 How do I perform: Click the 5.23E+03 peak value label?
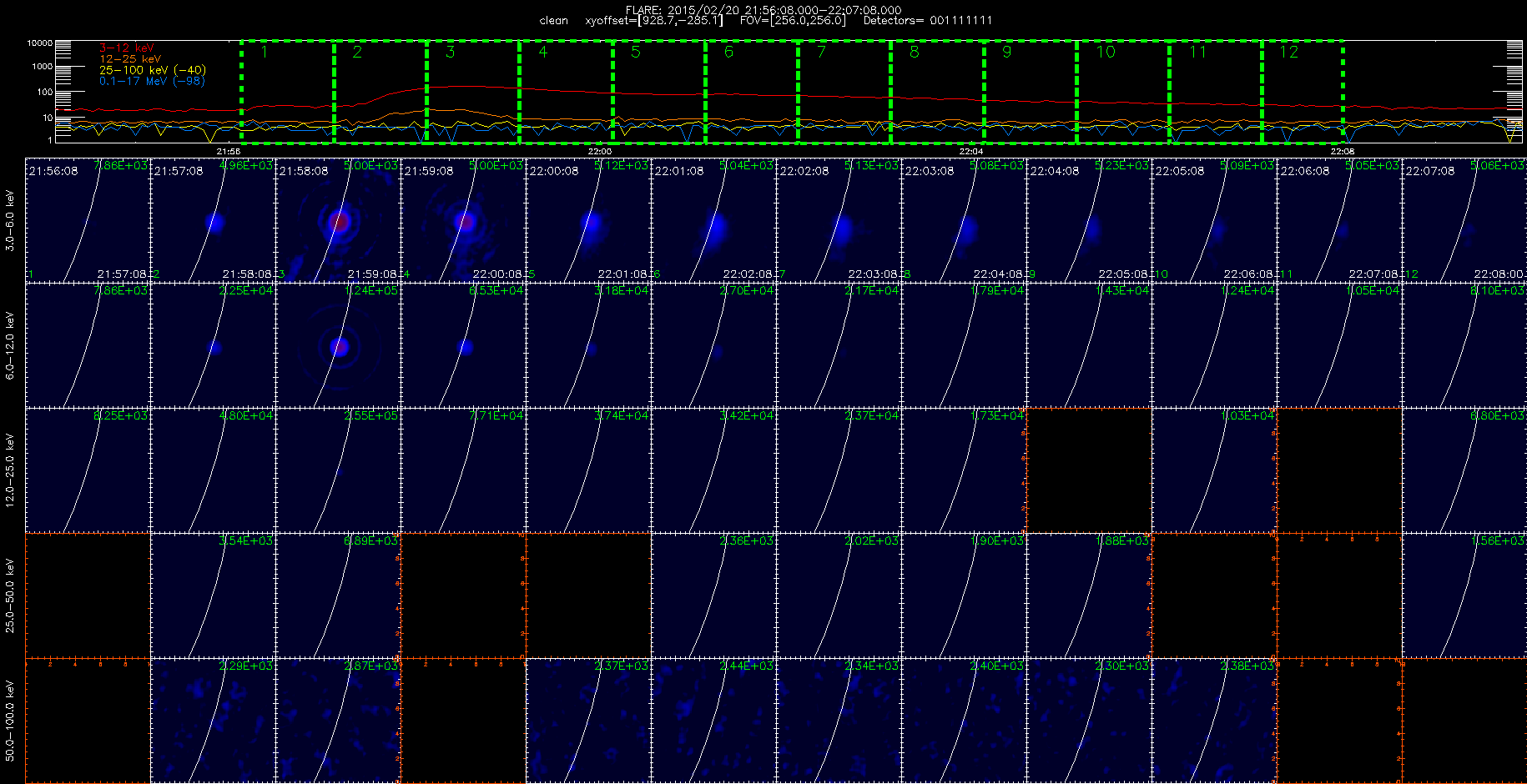(1121, 166)
